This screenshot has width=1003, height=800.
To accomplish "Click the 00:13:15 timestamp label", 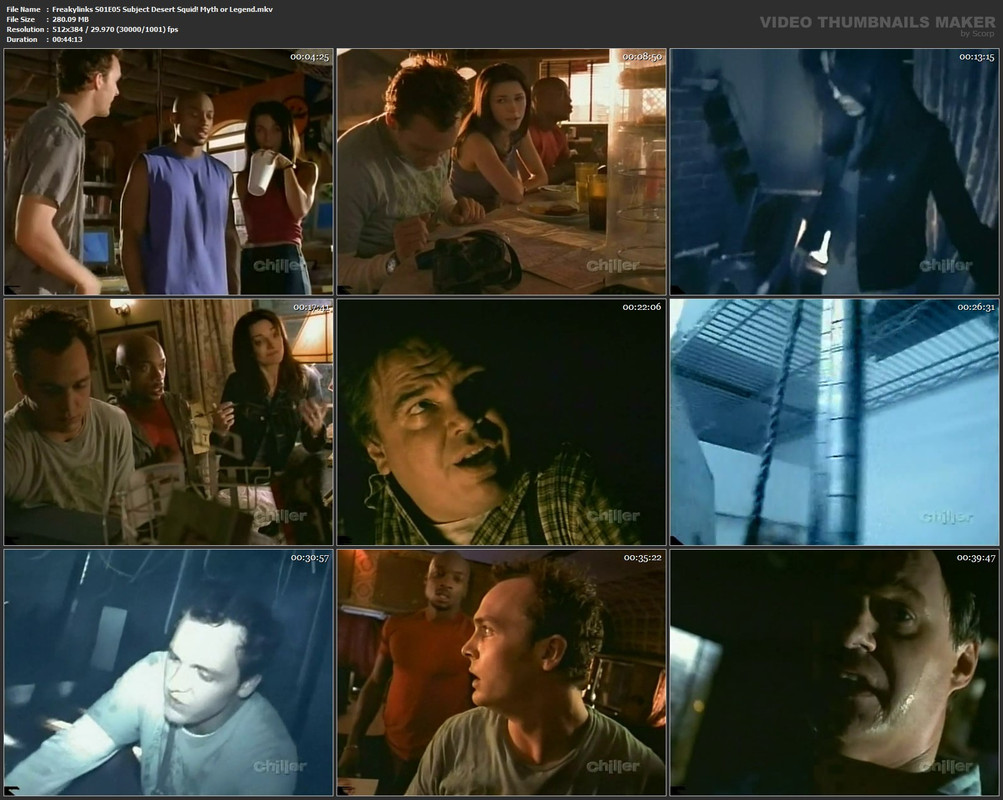I will 977,57.
